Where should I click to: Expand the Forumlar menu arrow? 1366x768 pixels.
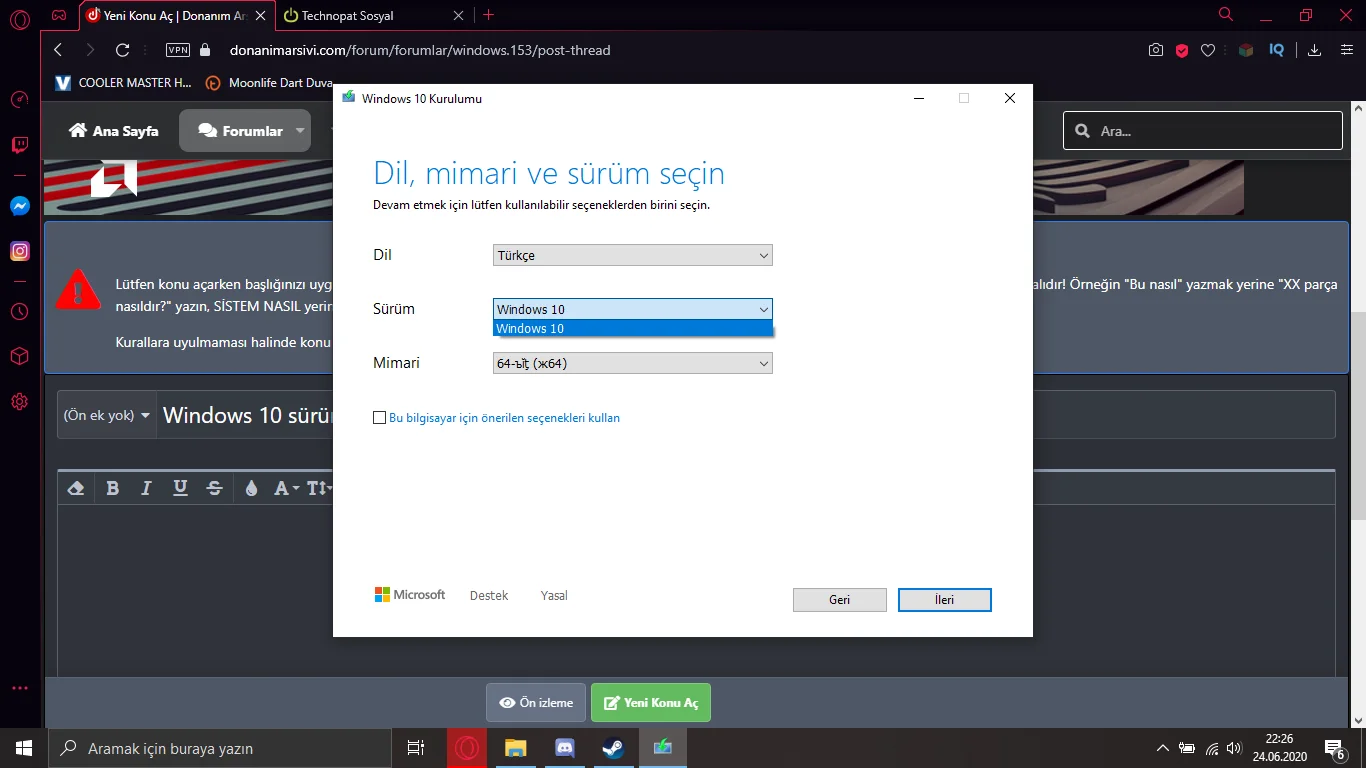(300, 131)
